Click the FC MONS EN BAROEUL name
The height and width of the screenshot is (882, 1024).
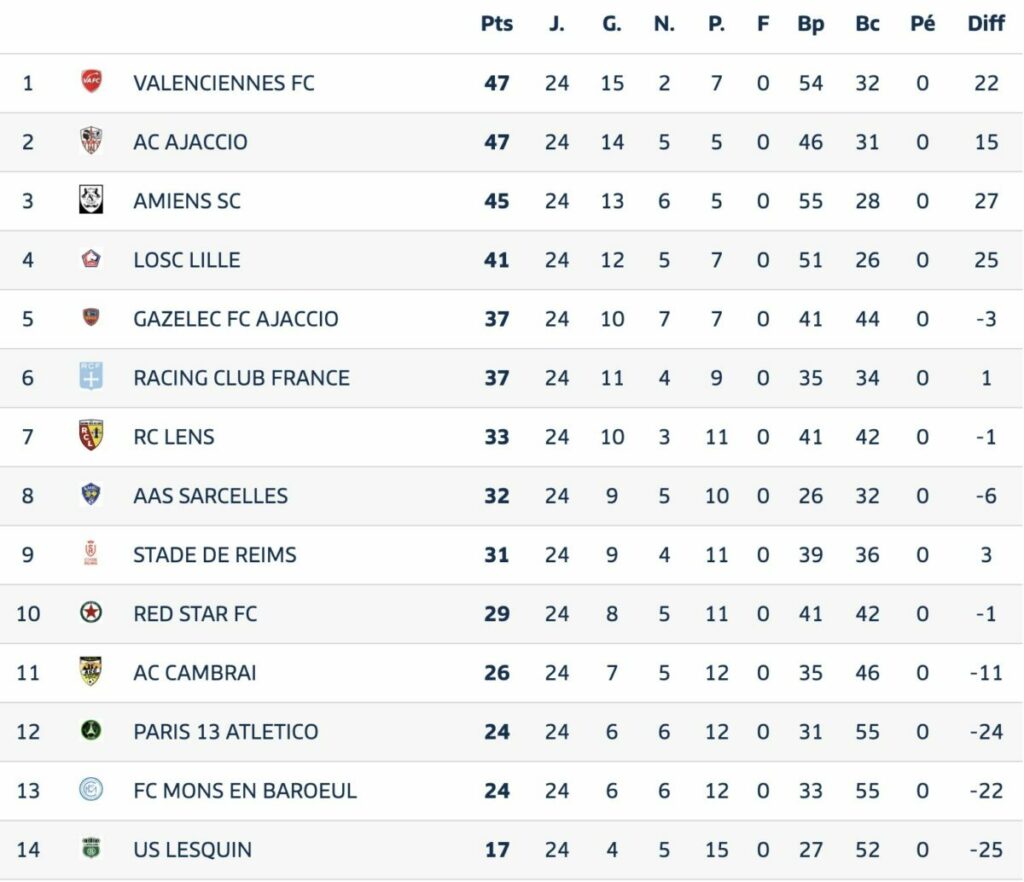tap(245, 791)
